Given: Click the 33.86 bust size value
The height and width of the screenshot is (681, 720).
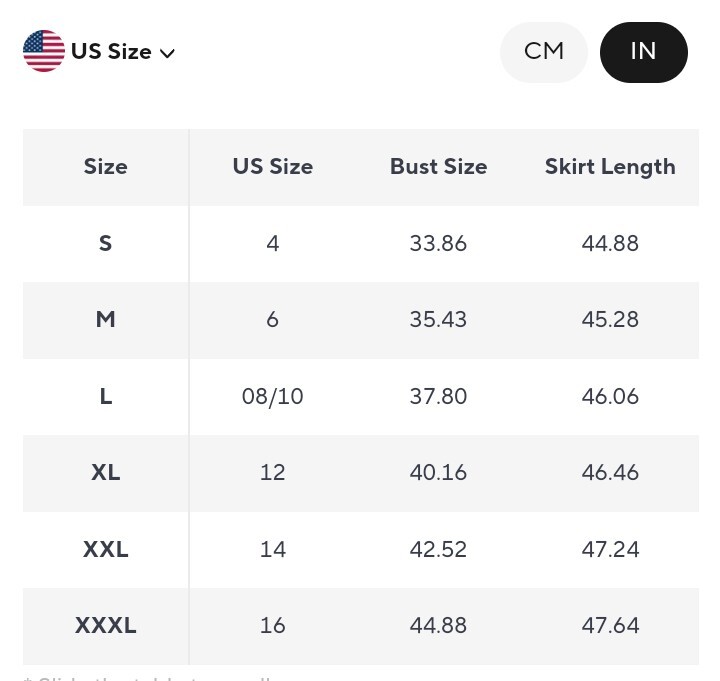Looking at the screenshot, I should pyautogui.click(x=439, y=243).
